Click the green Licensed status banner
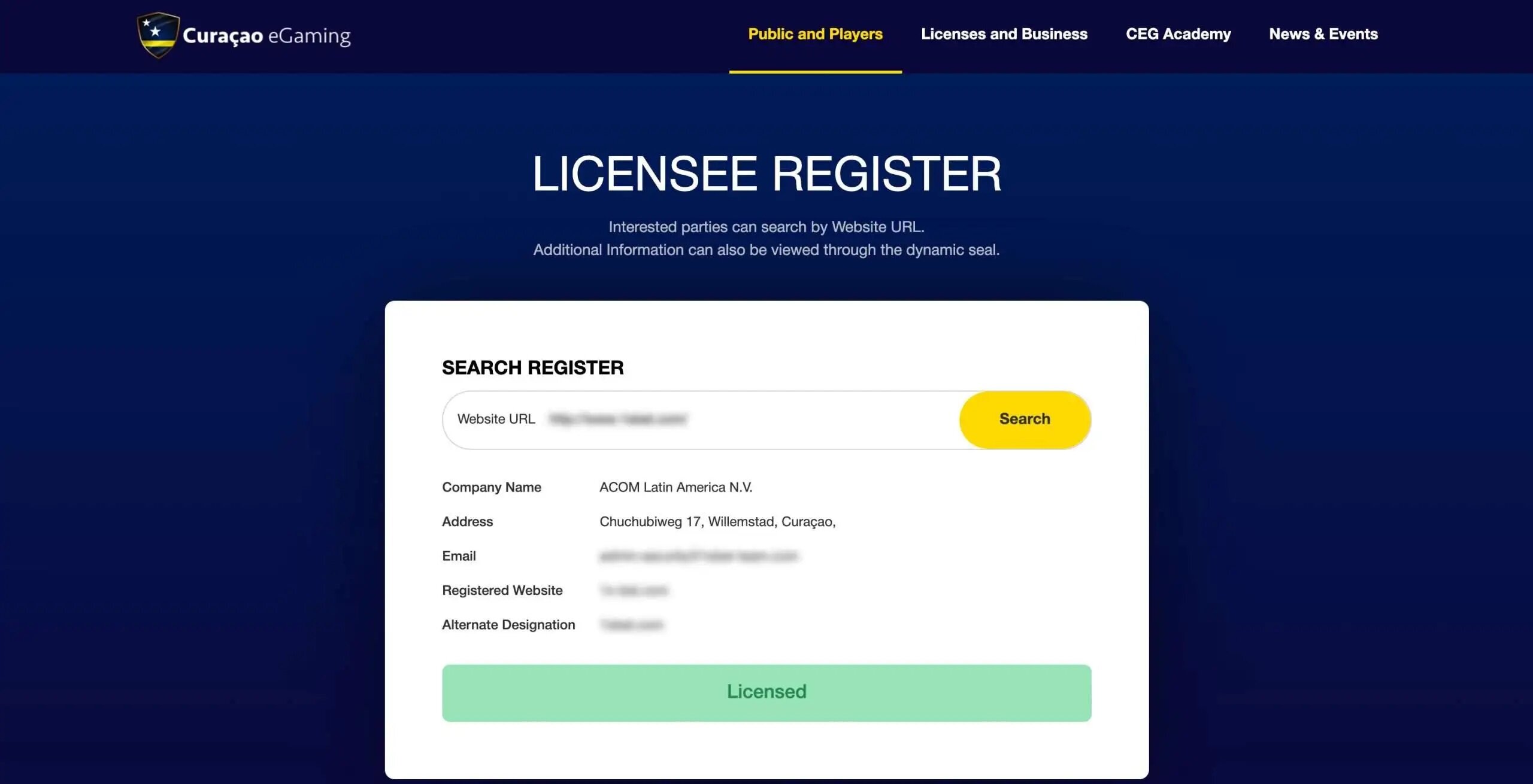The image size is (1533, 784). coord(766,692)
